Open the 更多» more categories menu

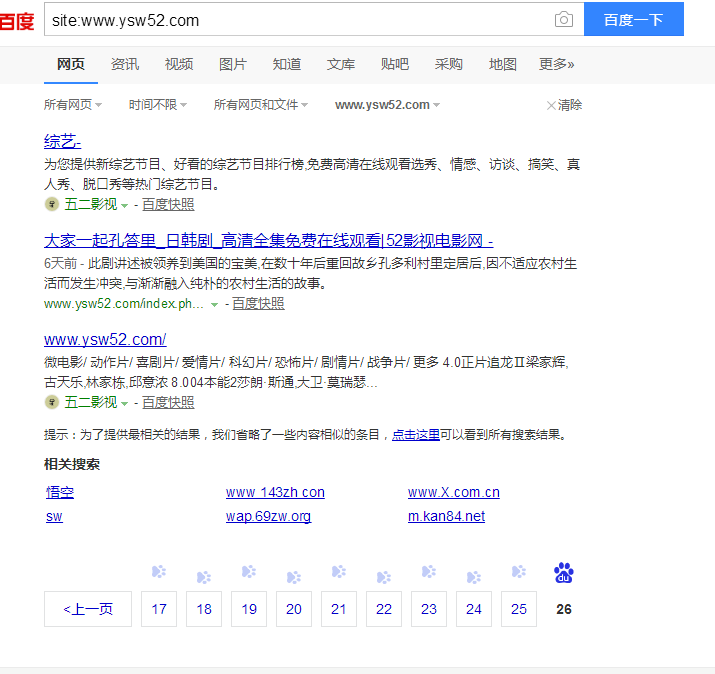pos(556,64)
